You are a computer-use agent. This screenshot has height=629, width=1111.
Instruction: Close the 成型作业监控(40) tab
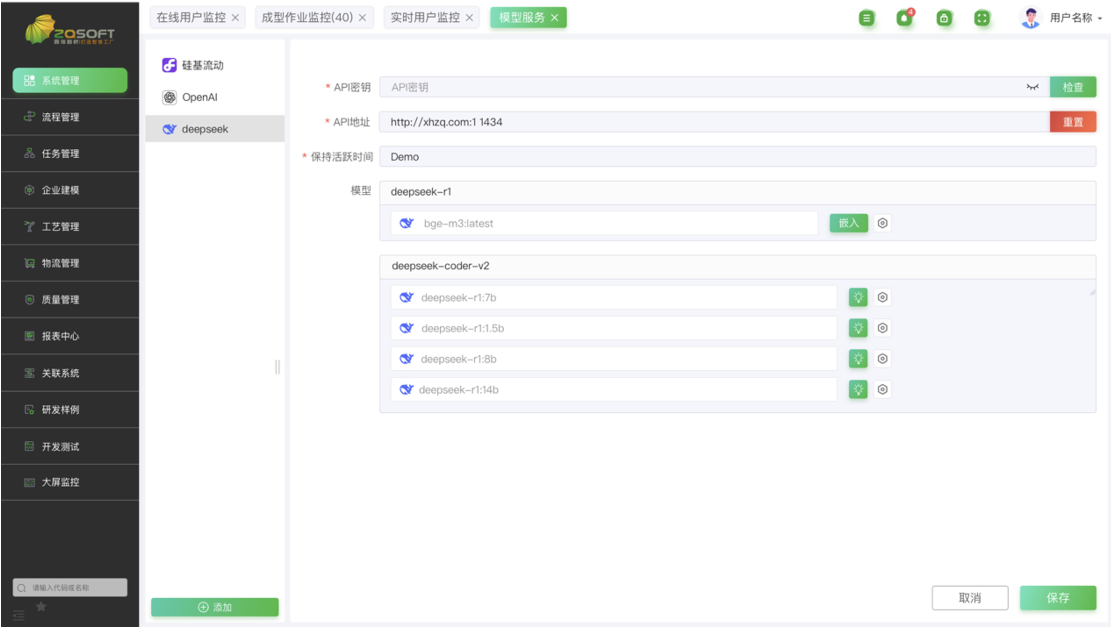tap(362, 18)
